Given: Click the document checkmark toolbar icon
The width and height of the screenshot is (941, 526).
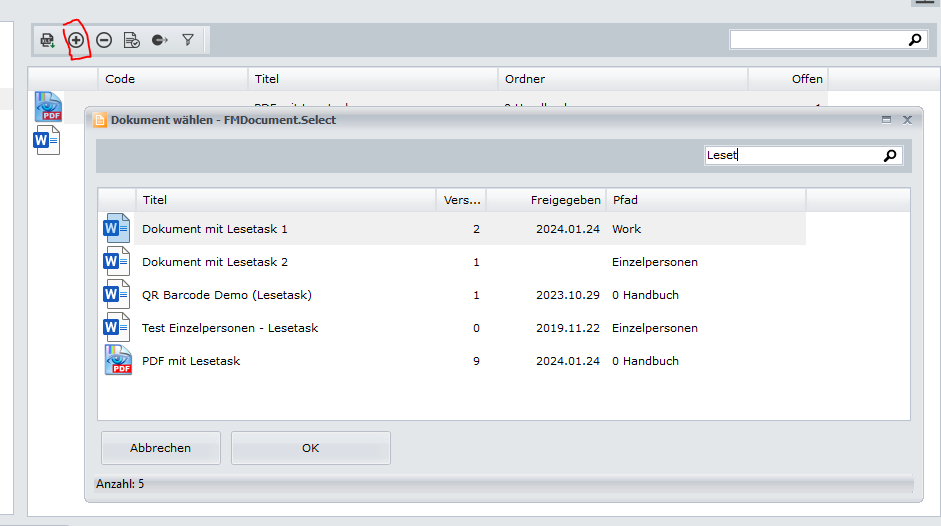Looking at the screenshot, I should click(x=131, y=40).
